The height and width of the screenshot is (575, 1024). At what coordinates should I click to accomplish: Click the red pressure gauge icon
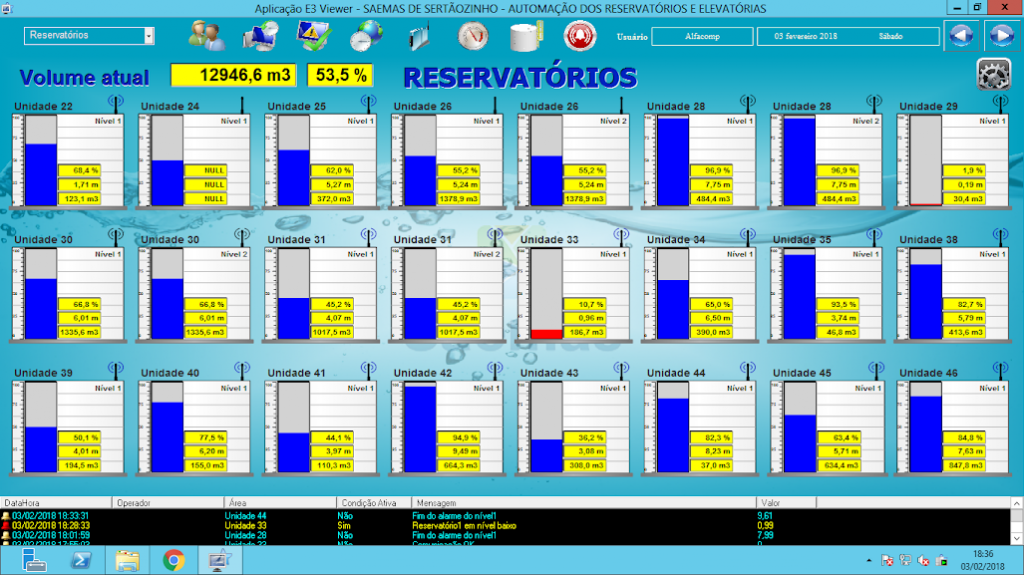click(x=472, y=36)
